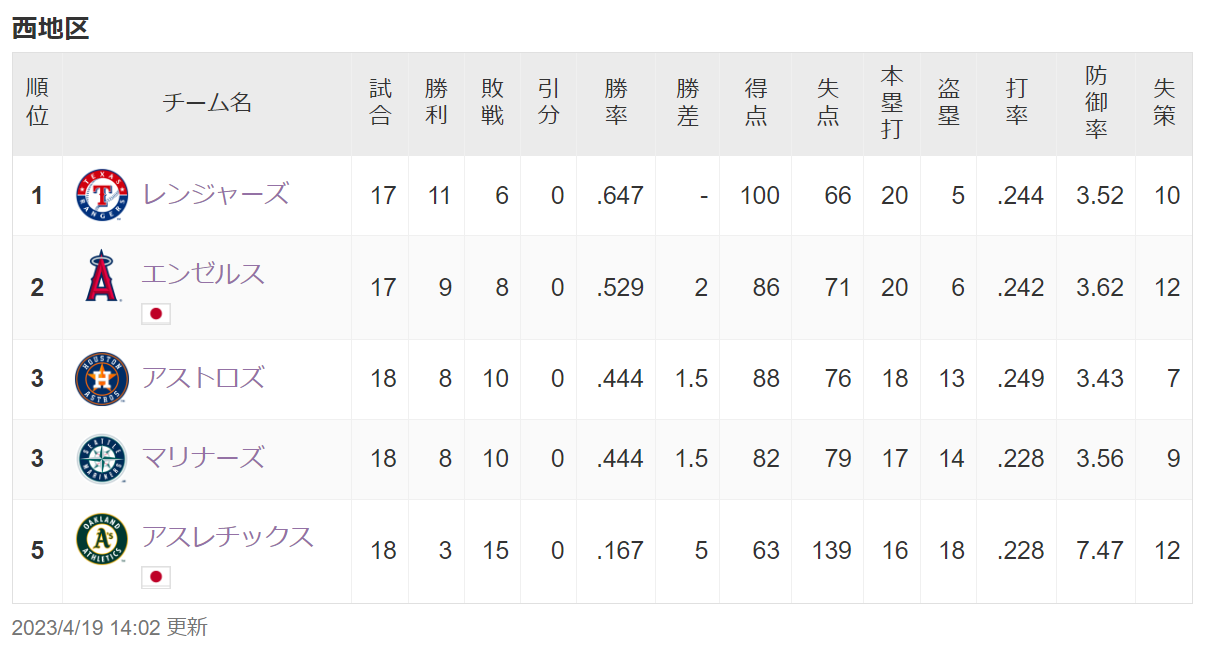This screenshot has width=1205, height=648.
Task: Click the 本塁打 column header
Action: pyautogui.click(x=892, y=103)
